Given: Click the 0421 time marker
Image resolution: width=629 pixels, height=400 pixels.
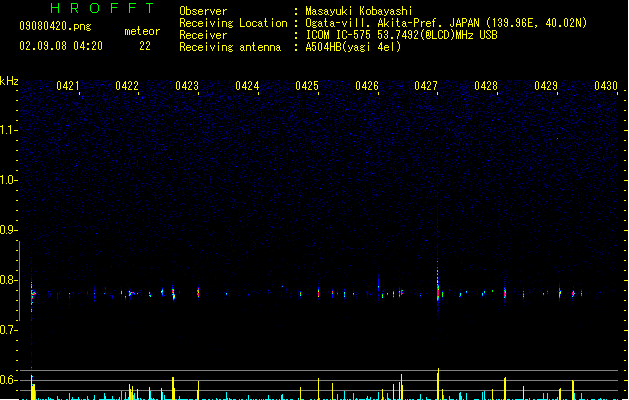Looking at the screenshot, I should tap(67, 86).
